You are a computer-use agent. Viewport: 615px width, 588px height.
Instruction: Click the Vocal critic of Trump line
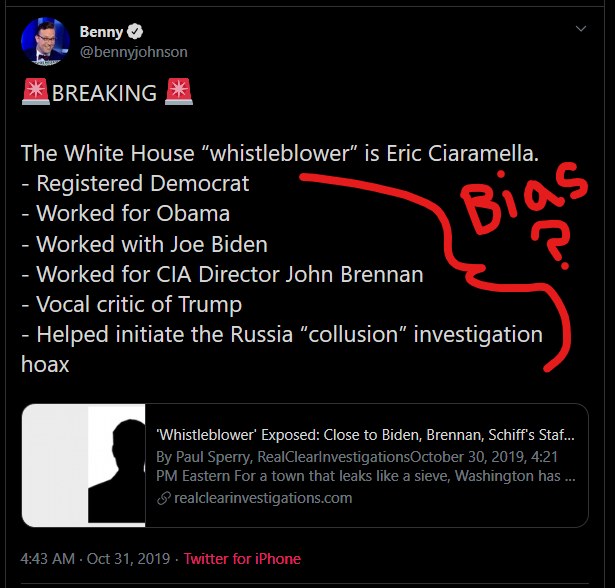click(x=131, y=304)
